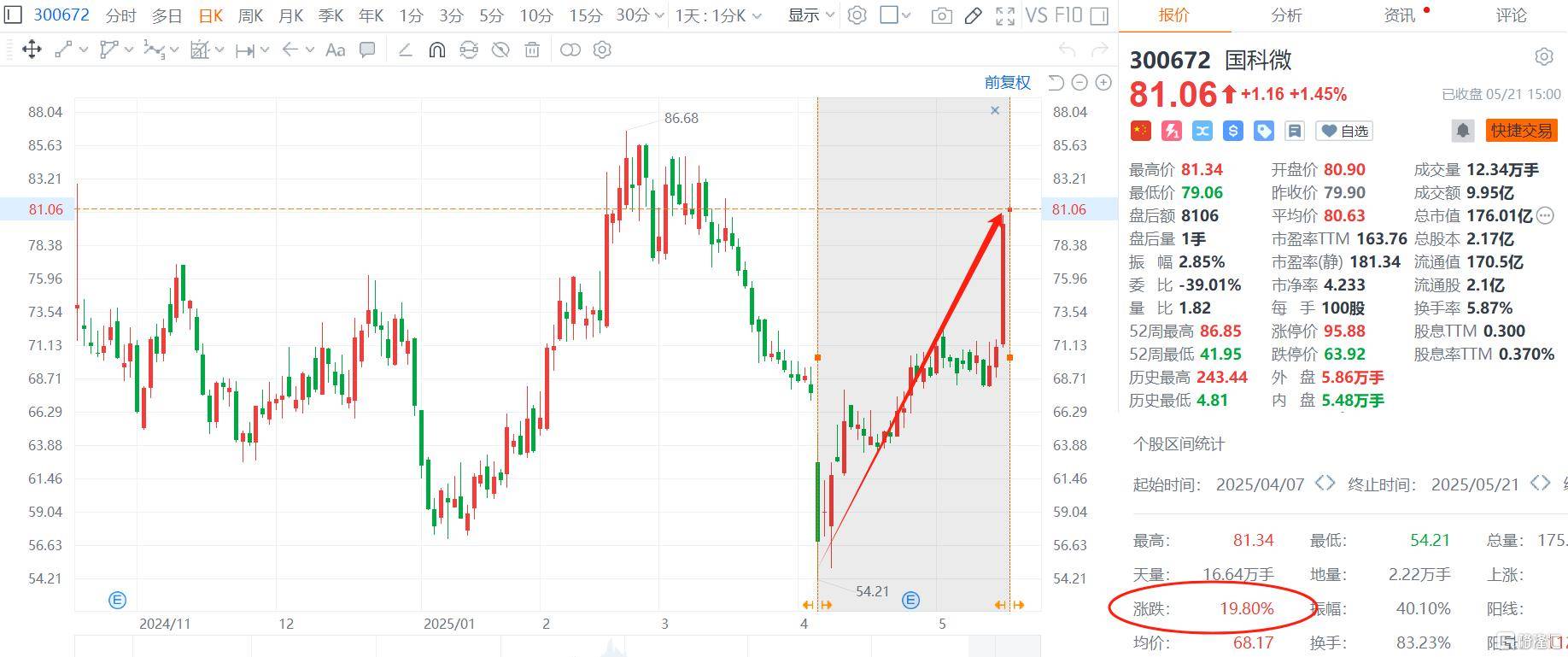Select the comment bubble note tool

[x=367, y=50]
